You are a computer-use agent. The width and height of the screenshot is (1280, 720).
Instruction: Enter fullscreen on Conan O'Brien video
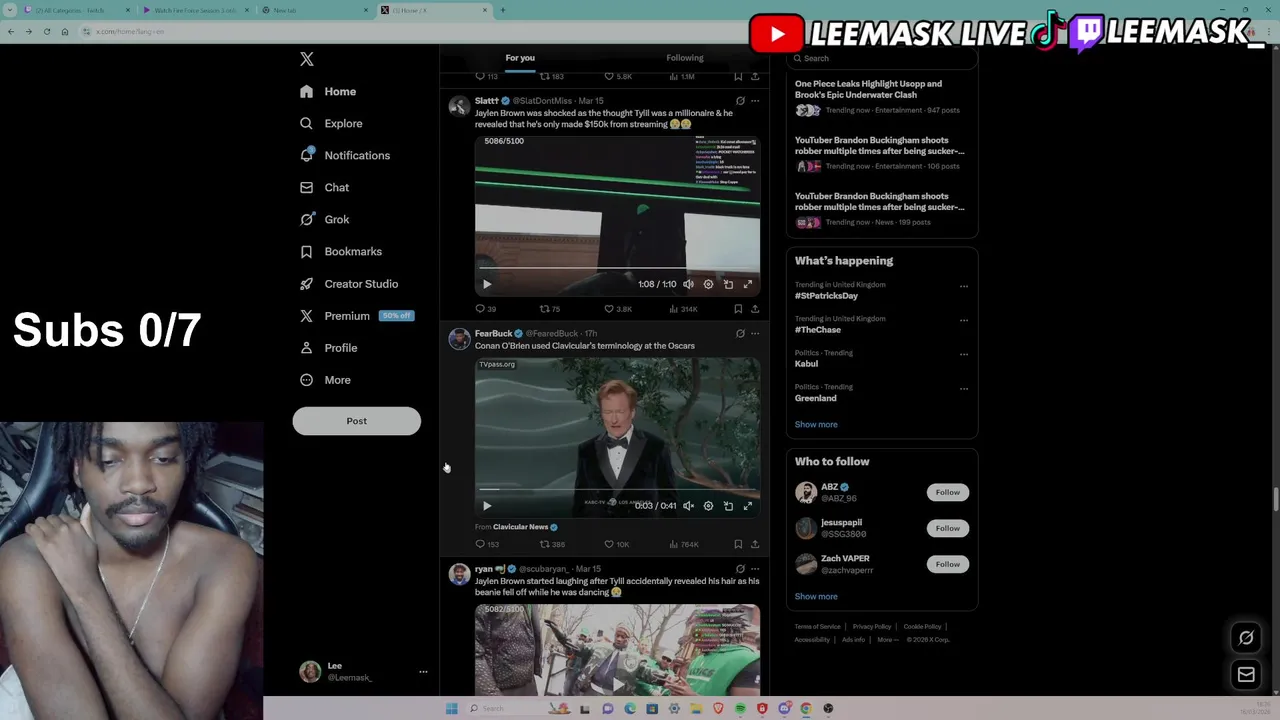747,506
